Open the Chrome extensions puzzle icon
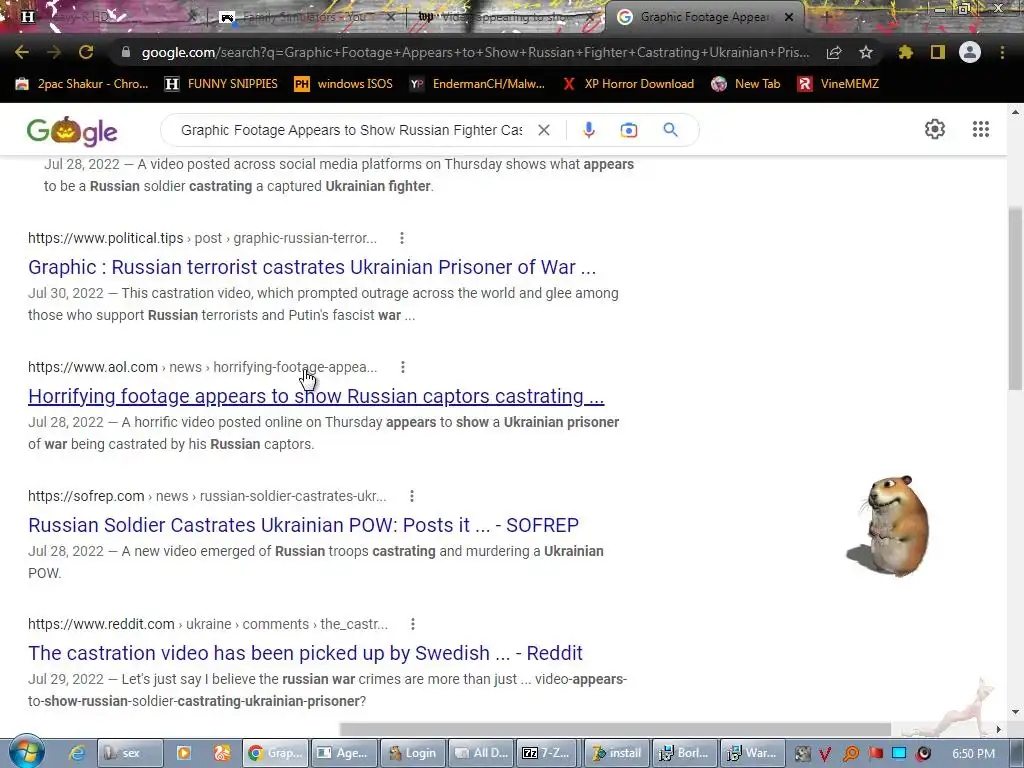 click(905, 52)
